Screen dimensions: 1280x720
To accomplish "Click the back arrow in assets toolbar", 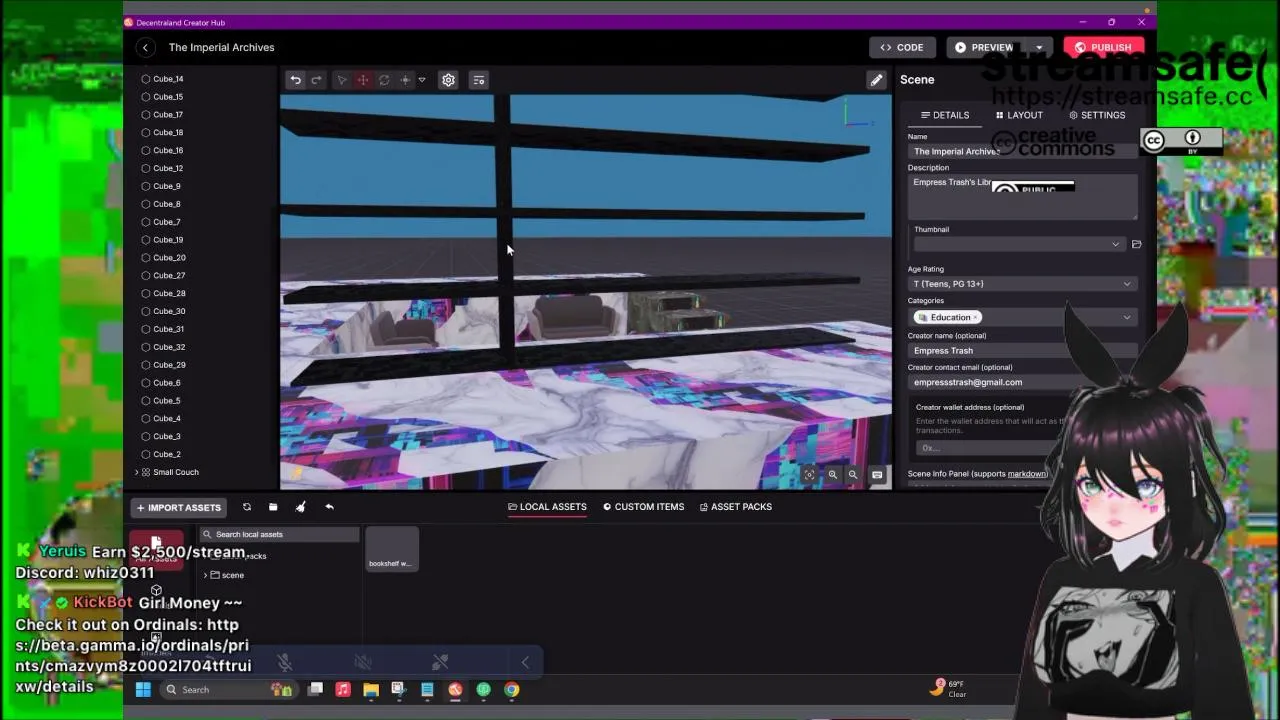I will click(x=329, y=507).
